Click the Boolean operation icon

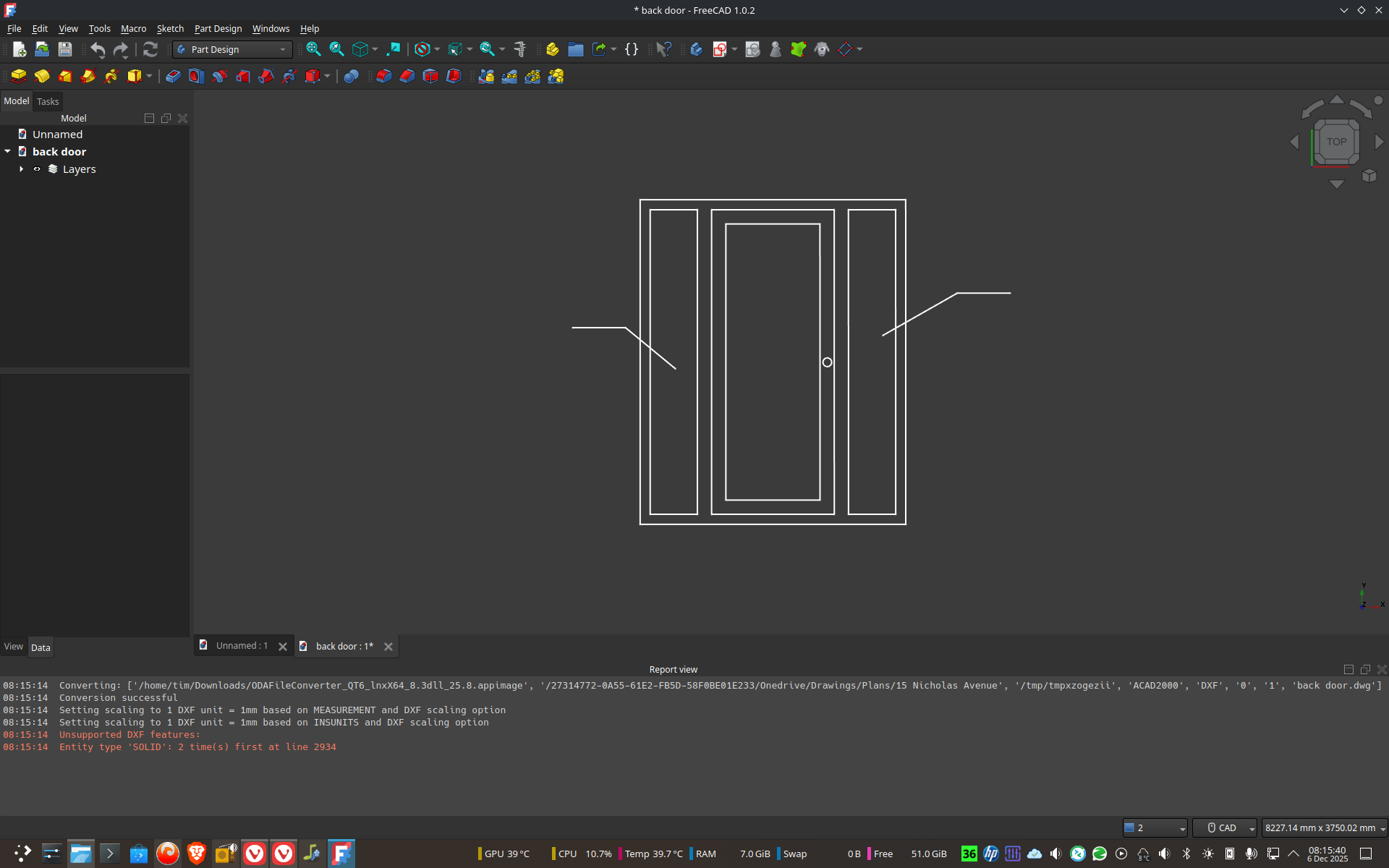[x=351, y=76]
